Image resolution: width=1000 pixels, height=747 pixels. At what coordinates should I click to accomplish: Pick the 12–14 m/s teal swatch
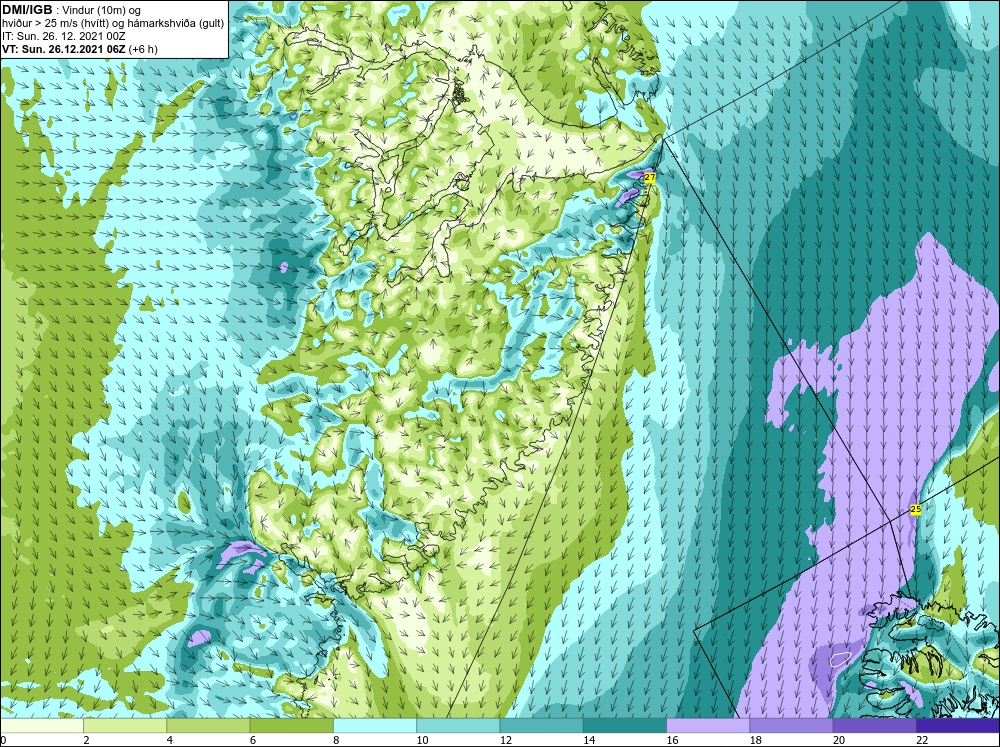pyautogui.click(x=541, y=726)
